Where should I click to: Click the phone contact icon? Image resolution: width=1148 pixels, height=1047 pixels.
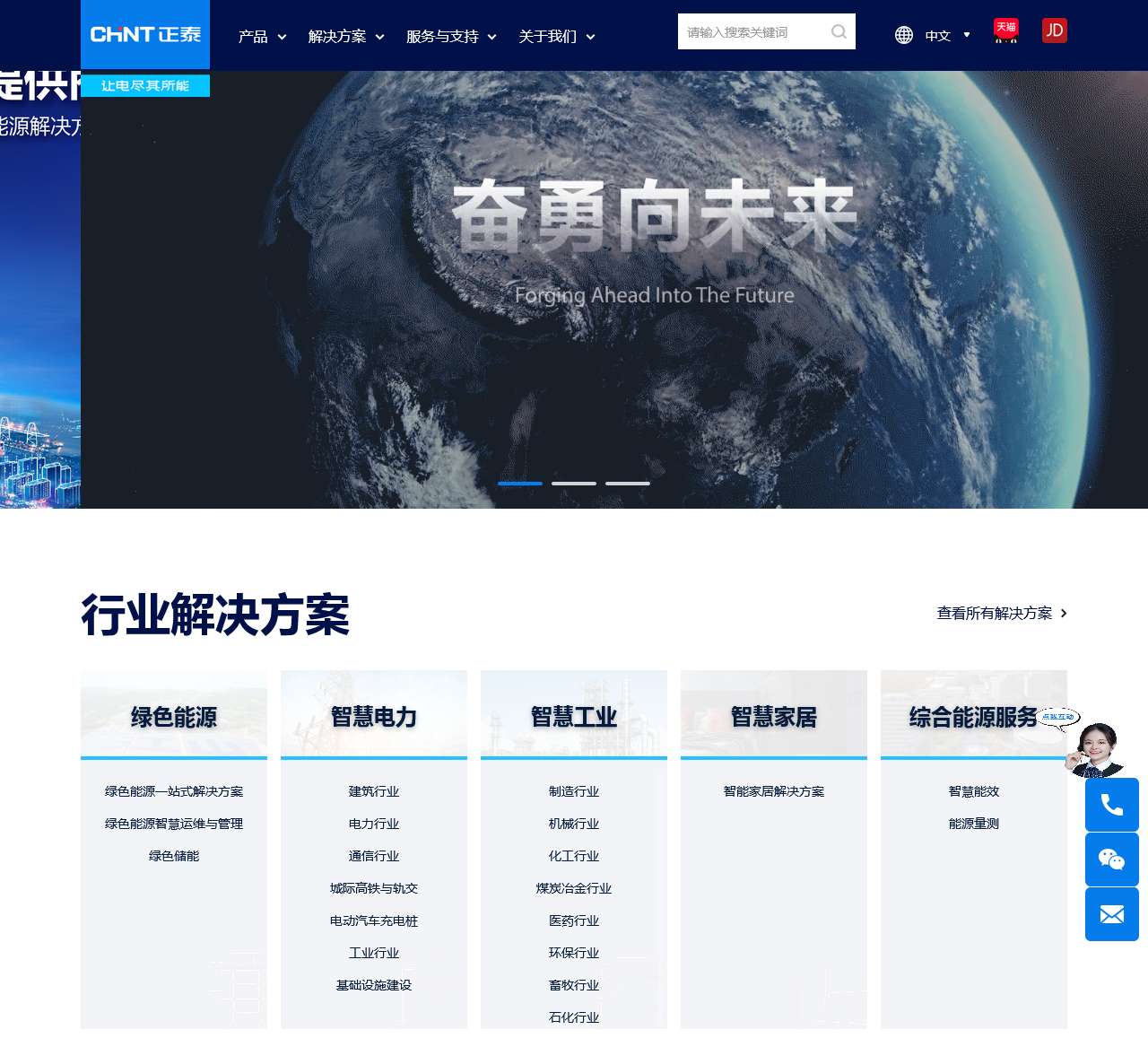click(x=1112, y=805)
